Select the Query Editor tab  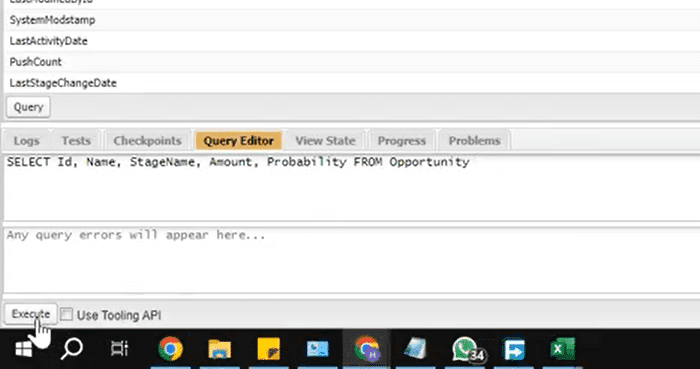[x=238, y=141]
